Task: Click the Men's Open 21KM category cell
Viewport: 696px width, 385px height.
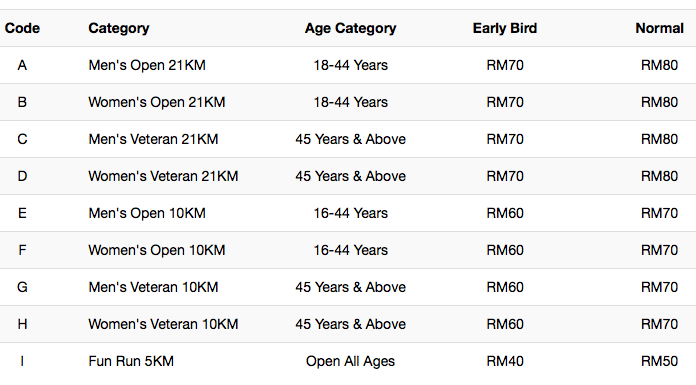Action: 147,65
